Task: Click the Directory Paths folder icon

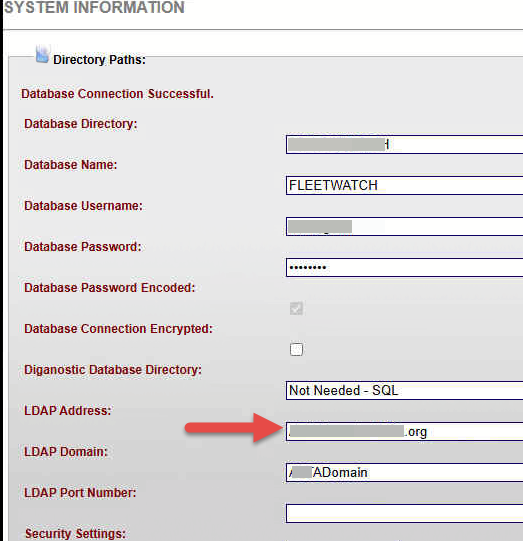Action: [x=42, y=55]
